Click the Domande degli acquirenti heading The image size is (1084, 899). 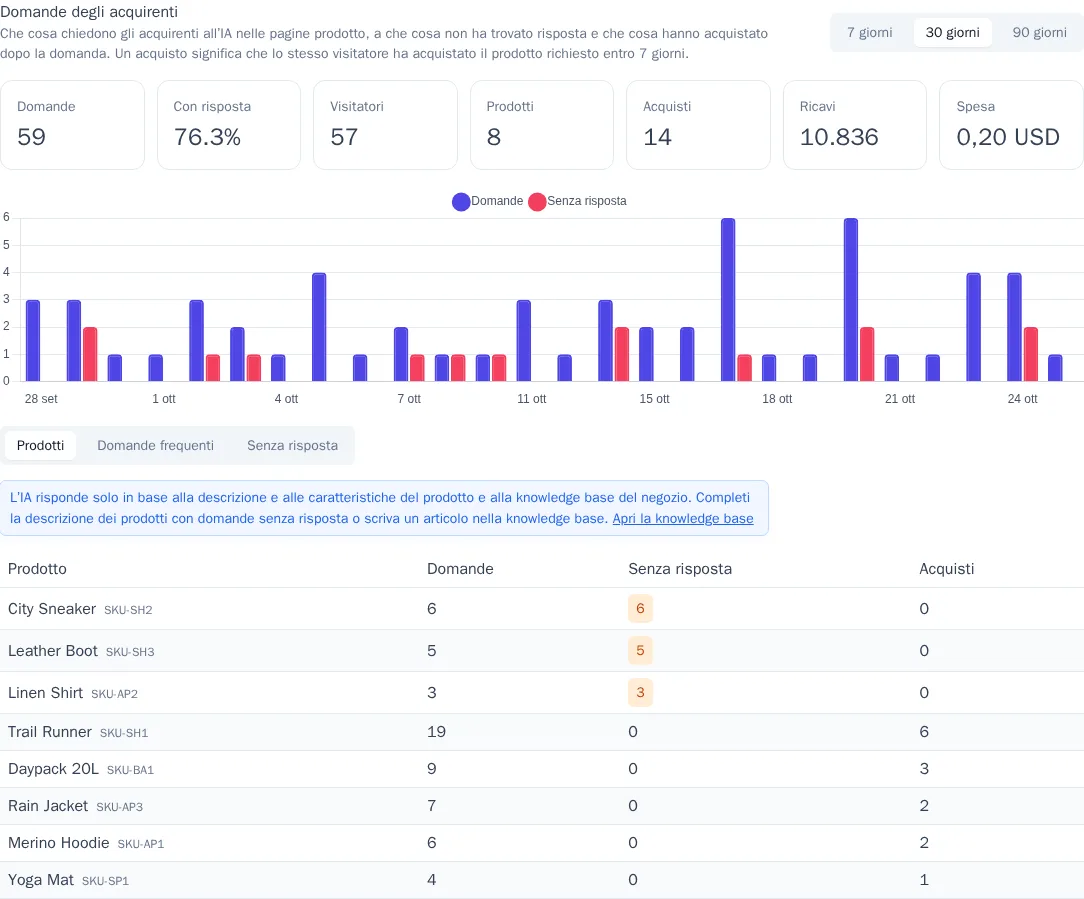[x=89, y=12]
